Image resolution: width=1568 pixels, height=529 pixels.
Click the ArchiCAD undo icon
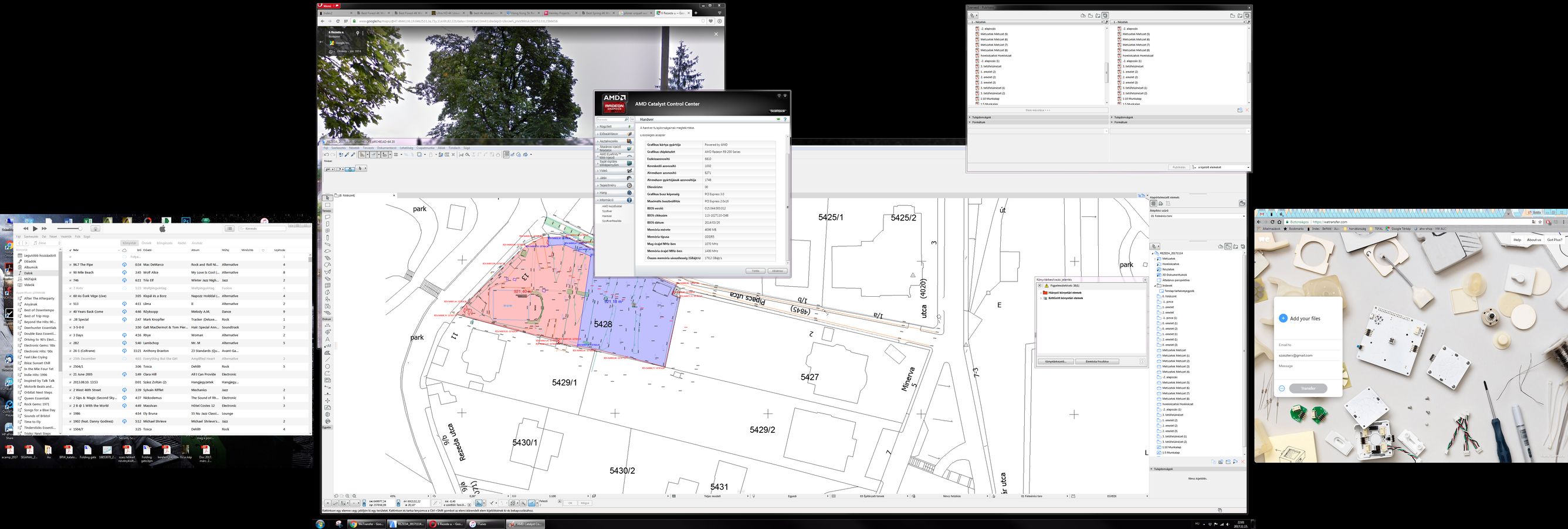click(x=327, y=155)
